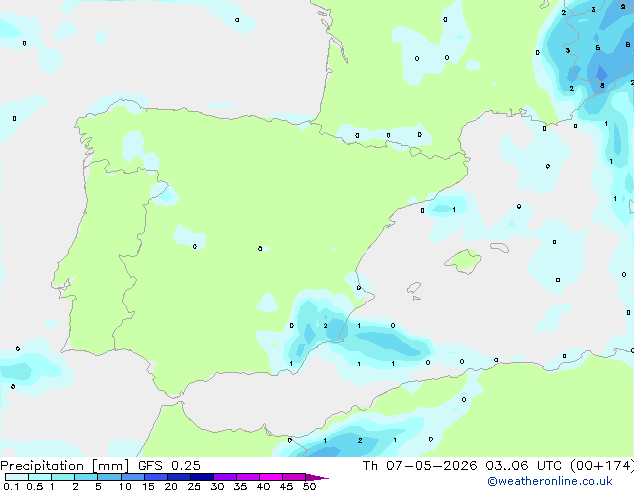
Task: Click the 10–15 mm blue legend swatch
Action: [133, 477]
